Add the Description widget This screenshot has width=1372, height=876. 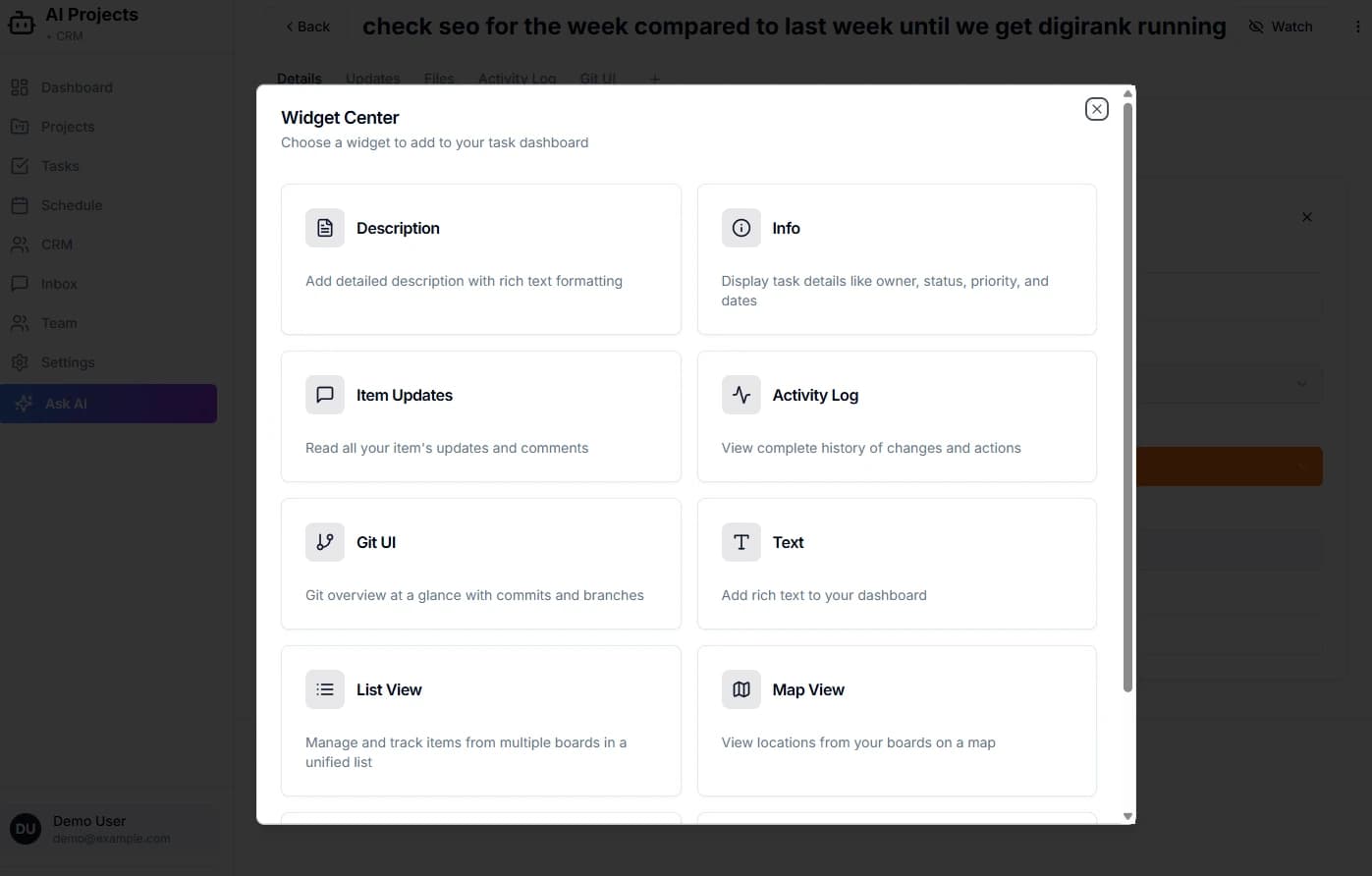pyautogui.click(x=480, y=257)
